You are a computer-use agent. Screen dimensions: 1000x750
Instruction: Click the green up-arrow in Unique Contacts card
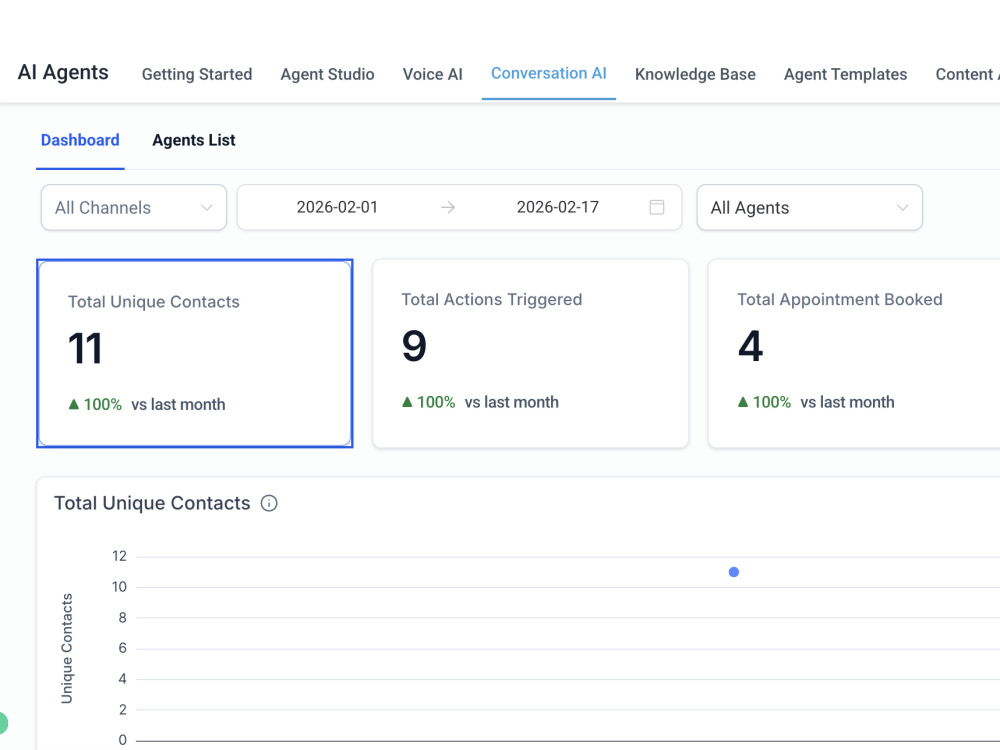tap(73, 404)
